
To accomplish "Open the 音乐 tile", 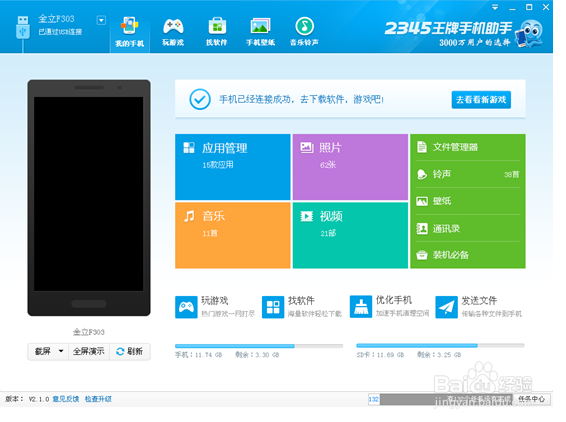I will tap(232, 235).
